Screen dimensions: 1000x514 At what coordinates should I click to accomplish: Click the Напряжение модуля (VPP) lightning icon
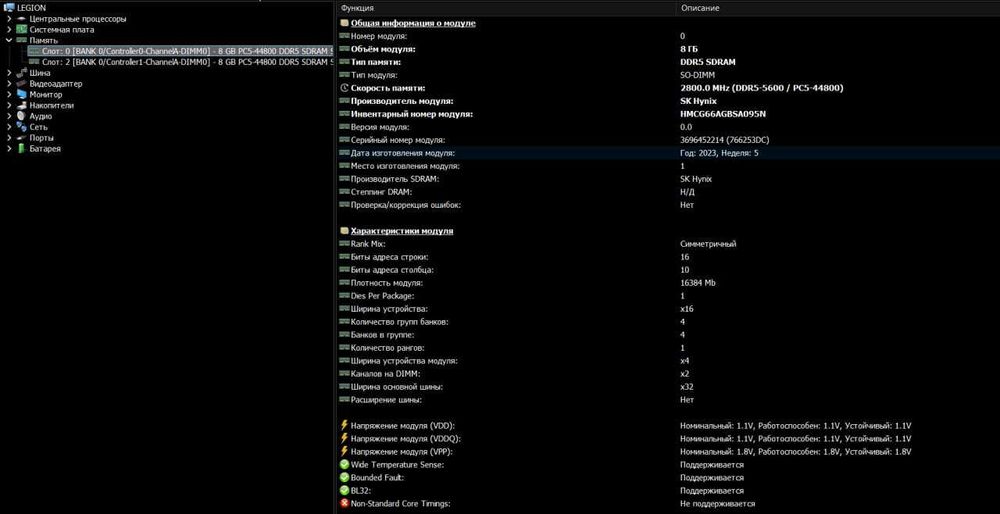pos(344,452)
